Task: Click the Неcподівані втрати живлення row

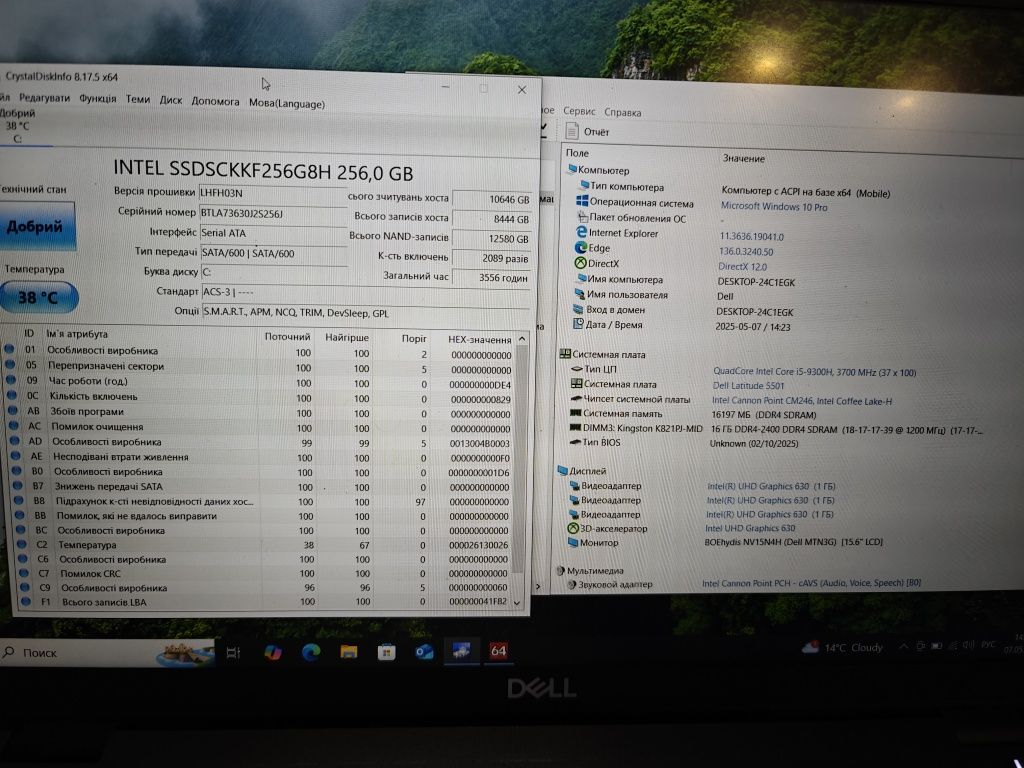Action: (260, 457)
